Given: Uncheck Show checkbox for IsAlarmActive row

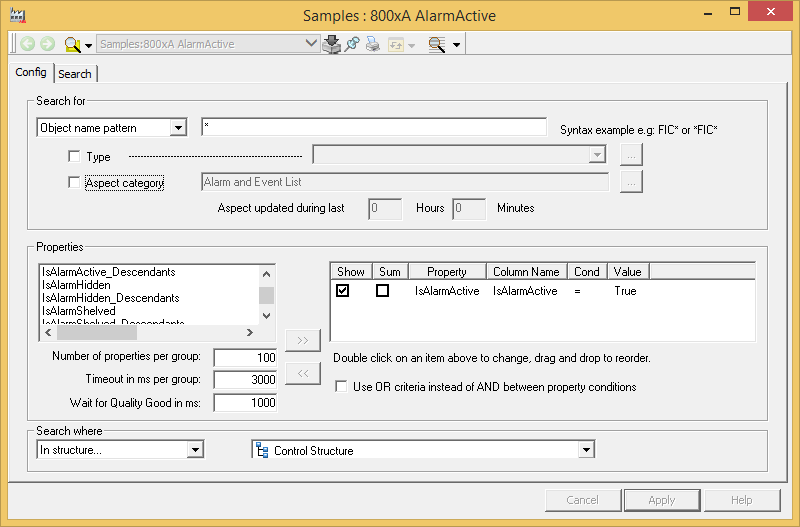Looking at the screenshot, I should point(342,291).
